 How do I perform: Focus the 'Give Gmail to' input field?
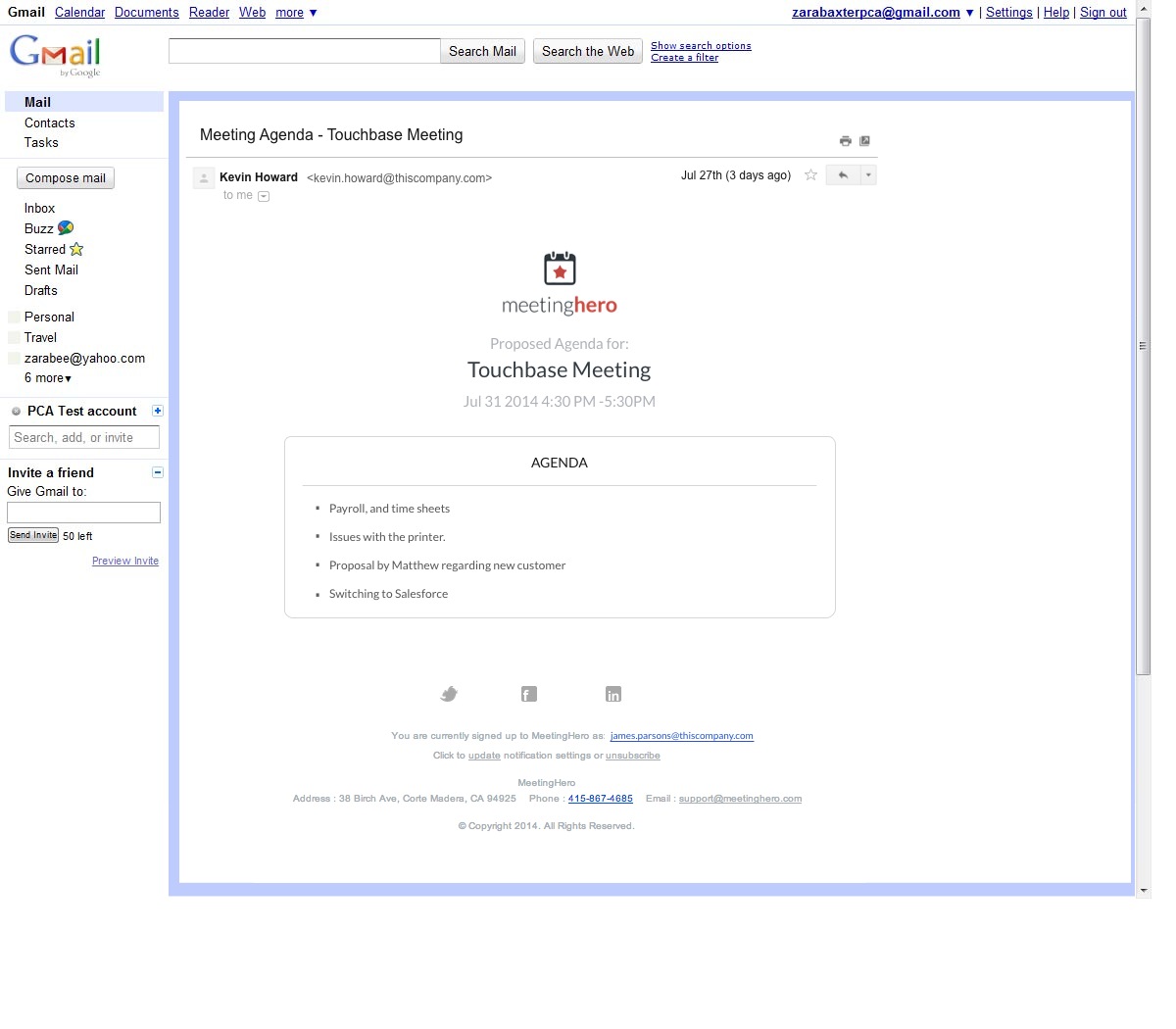[83, 513]
